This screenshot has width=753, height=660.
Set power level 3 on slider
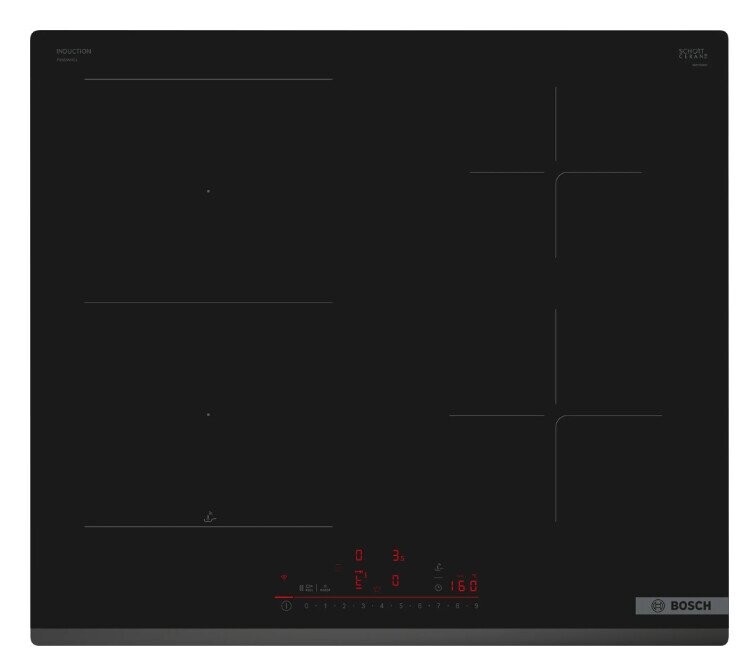coord(363,606)
